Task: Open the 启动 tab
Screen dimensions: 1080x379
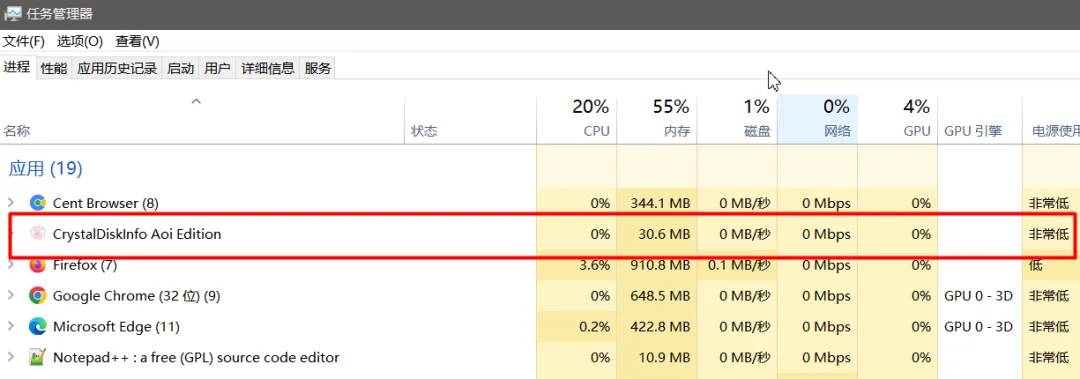Action: pos(180,68)
